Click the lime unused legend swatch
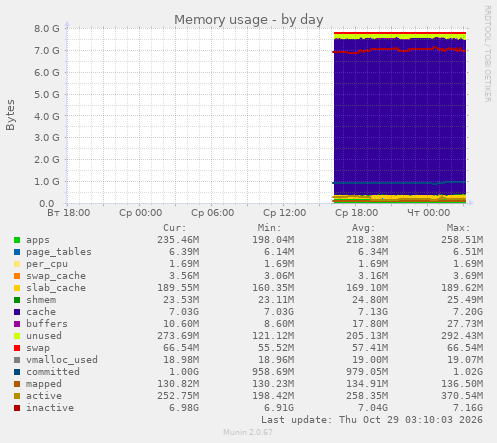497x443 pixels. pyautogui.click(x=17, y=336)
